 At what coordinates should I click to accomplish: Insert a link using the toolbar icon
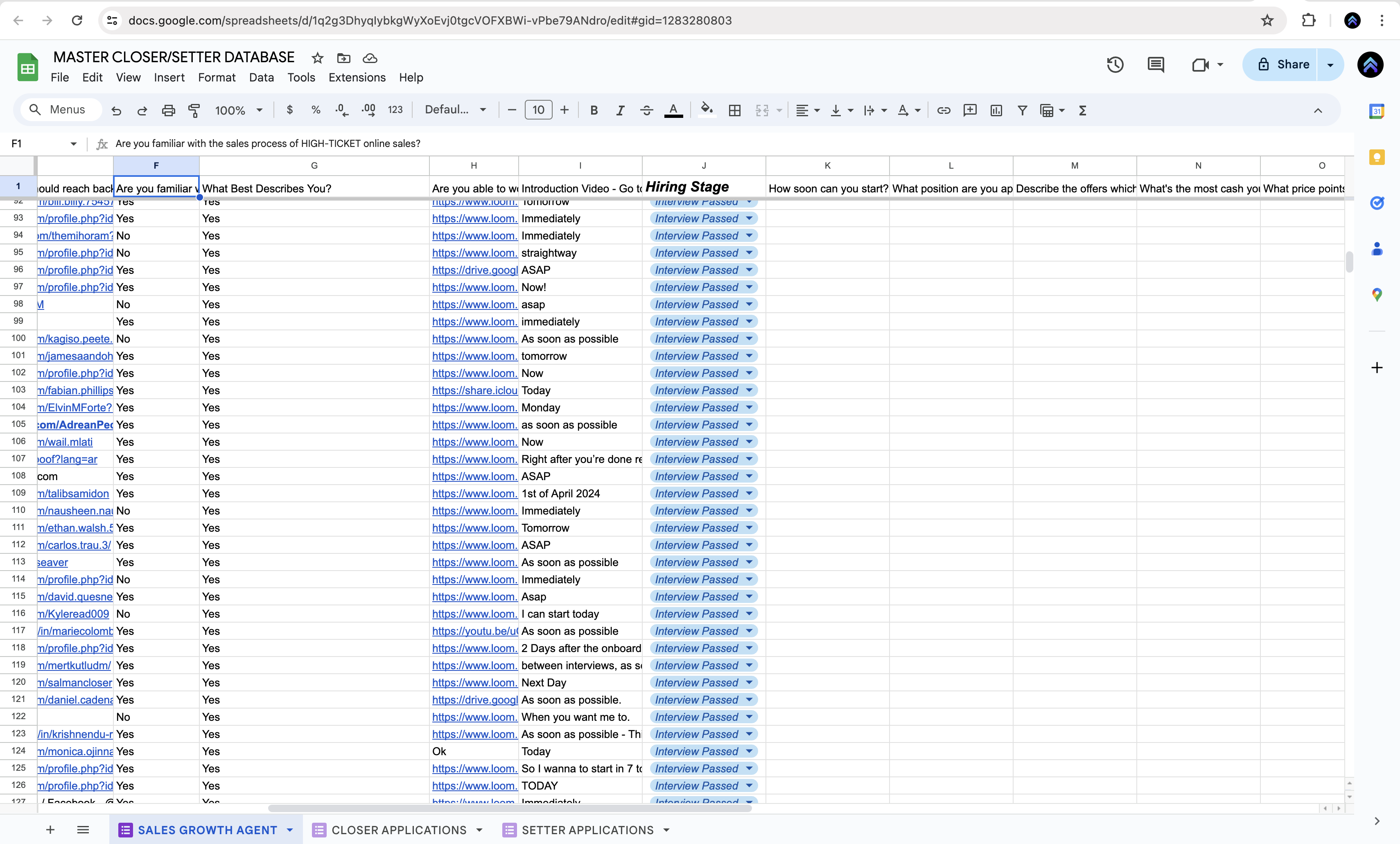tap(943, 110)
